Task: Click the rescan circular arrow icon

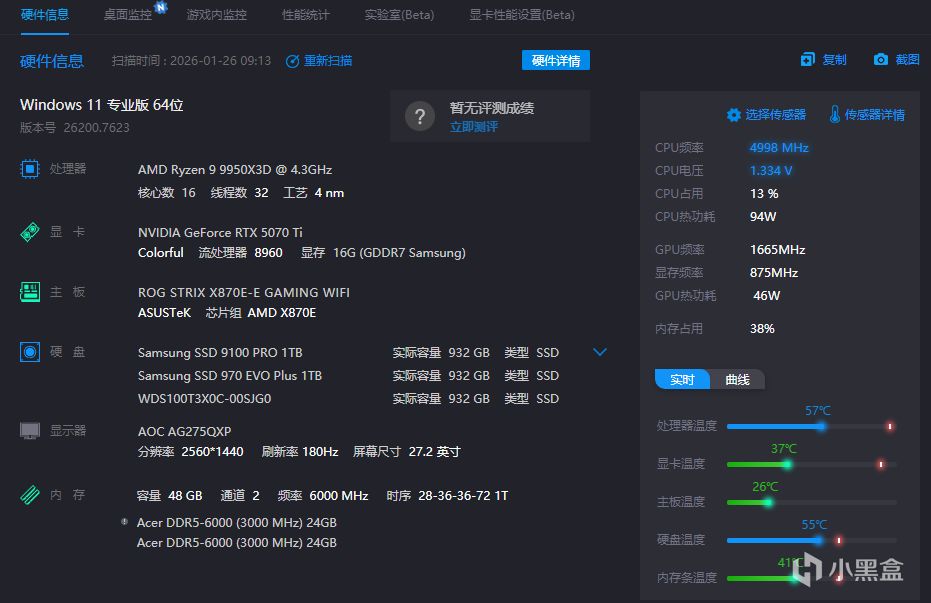Action: pos(292,61)
